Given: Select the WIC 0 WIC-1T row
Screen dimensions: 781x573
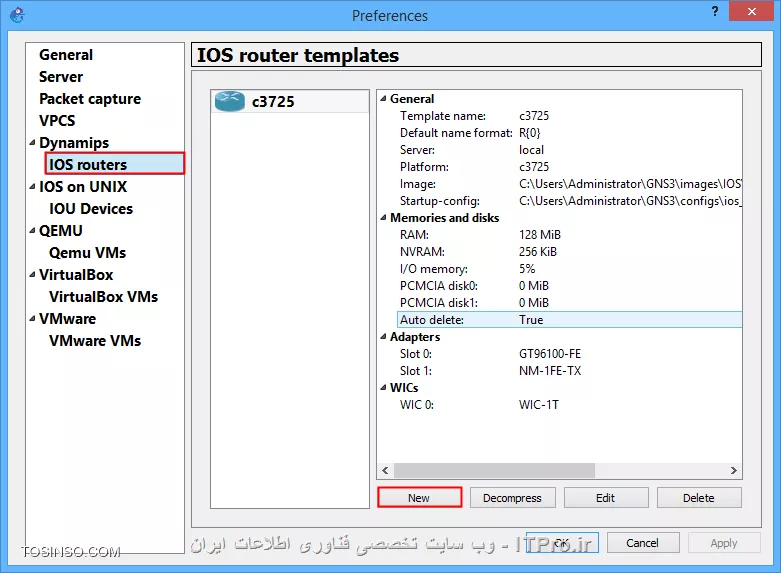Looking at the screenshot, I should point(570,405).
